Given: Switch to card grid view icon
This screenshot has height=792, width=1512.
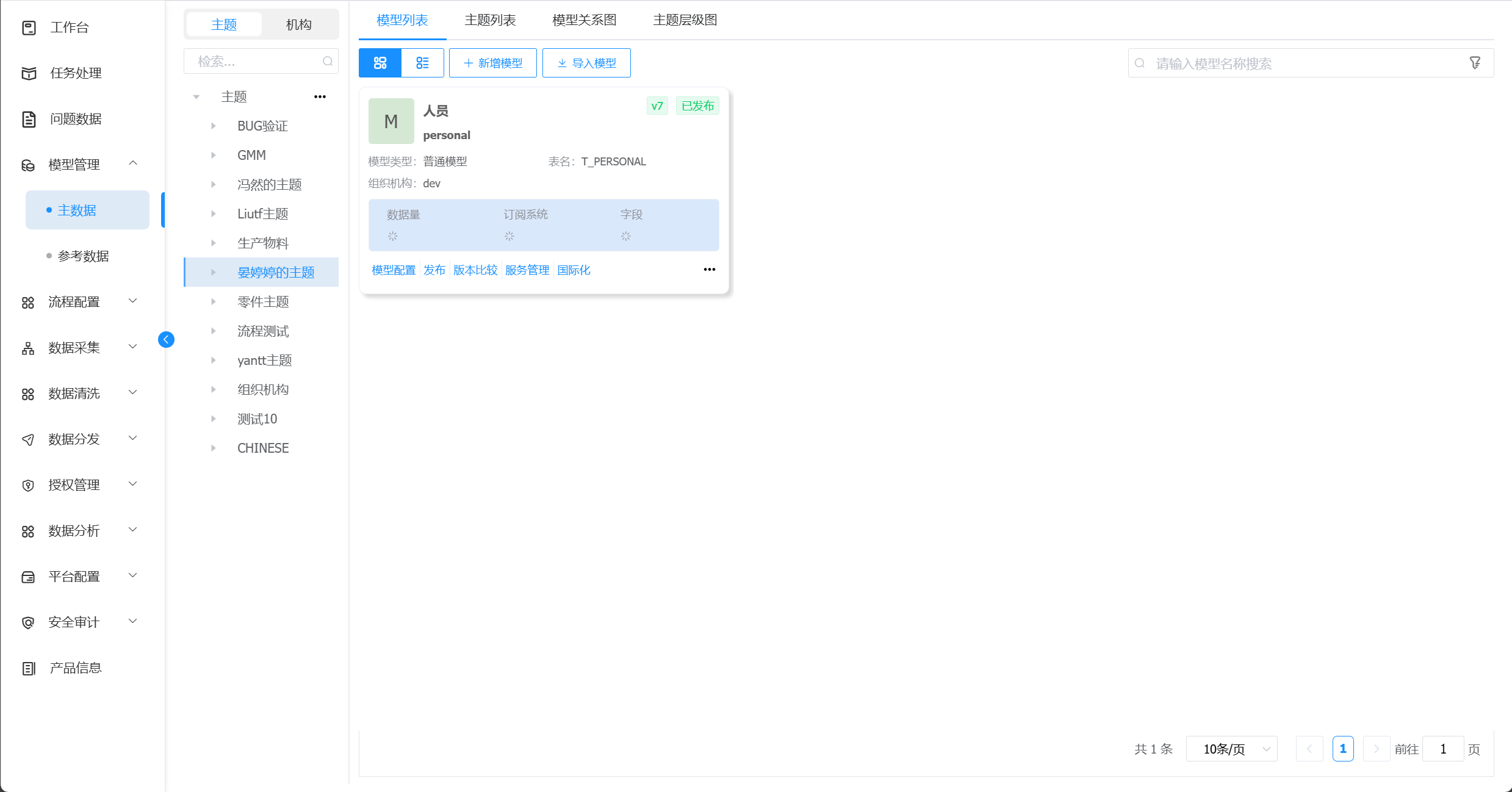Looking at the screenshot, I should tap(380, 63).
